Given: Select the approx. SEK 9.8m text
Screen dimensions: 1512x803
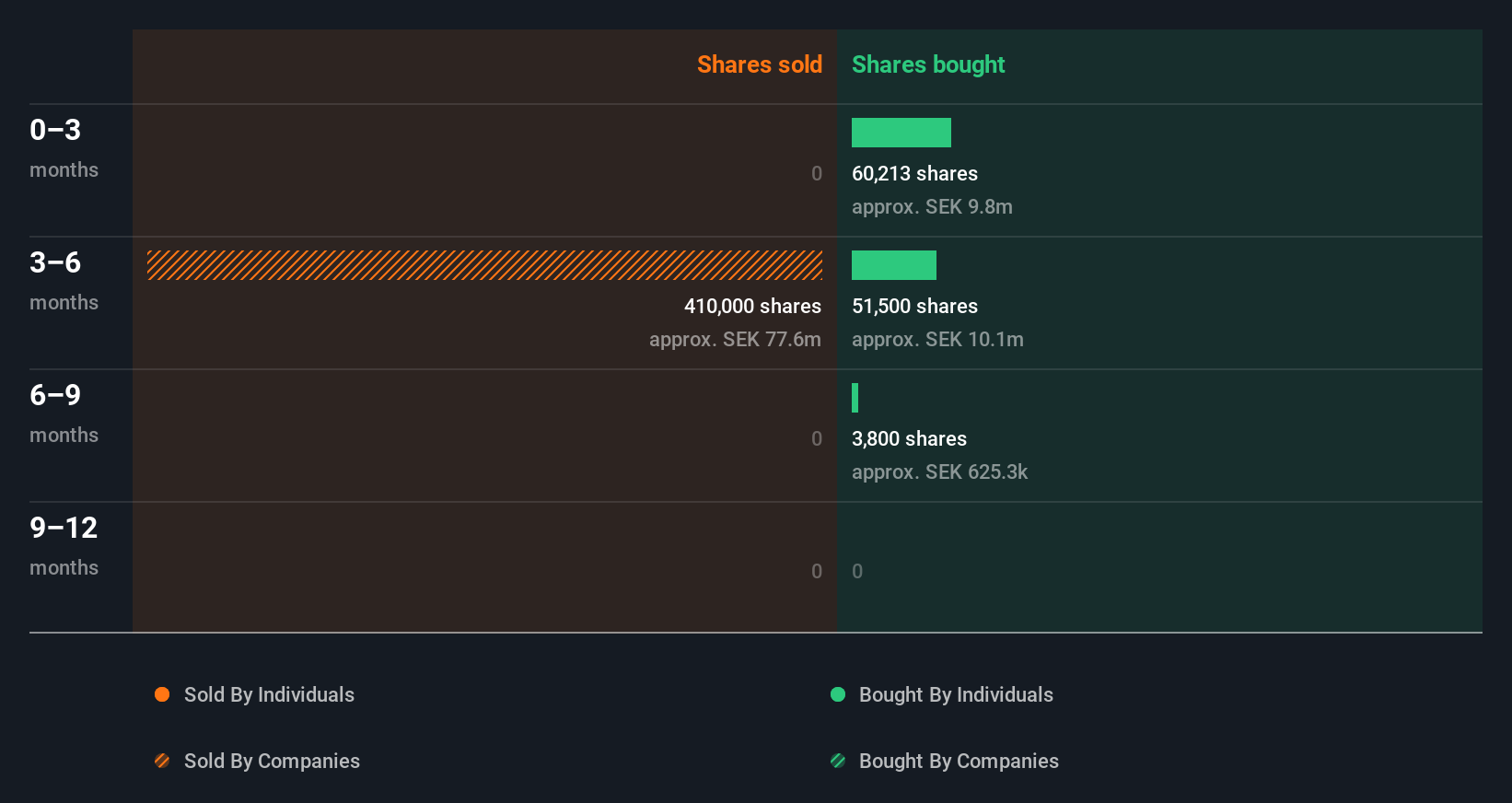Looking at the screenshot, I should click(x=932, y=206).
